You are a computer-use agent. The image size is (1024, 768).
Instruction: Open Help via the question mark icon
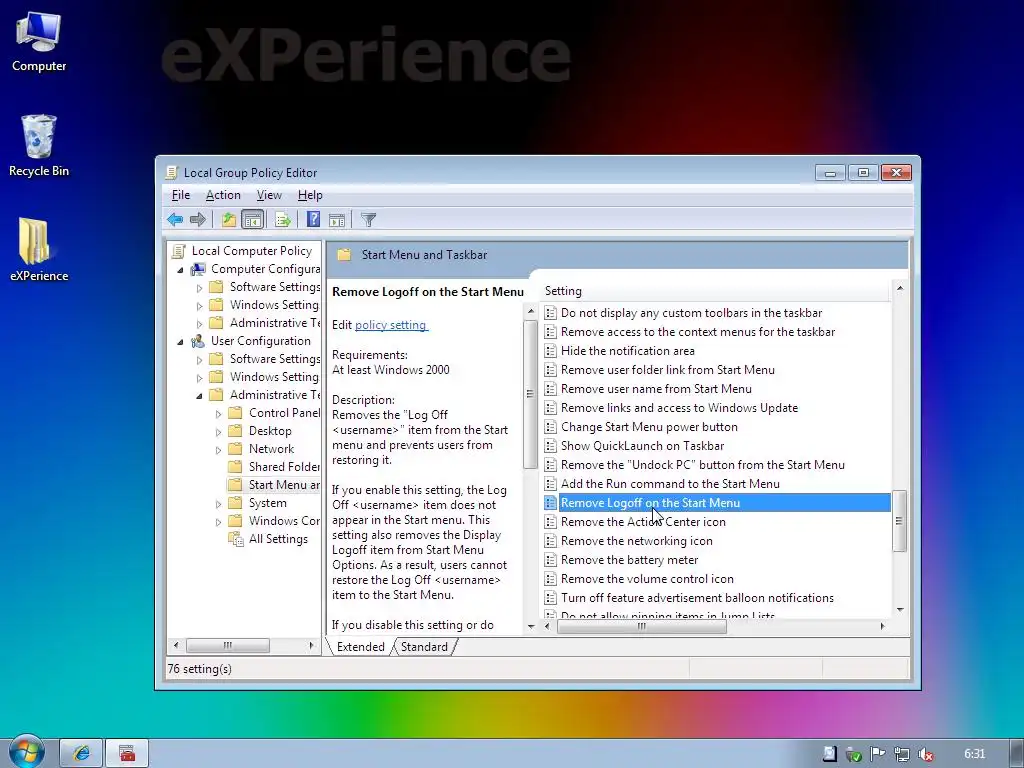point(313,219)
